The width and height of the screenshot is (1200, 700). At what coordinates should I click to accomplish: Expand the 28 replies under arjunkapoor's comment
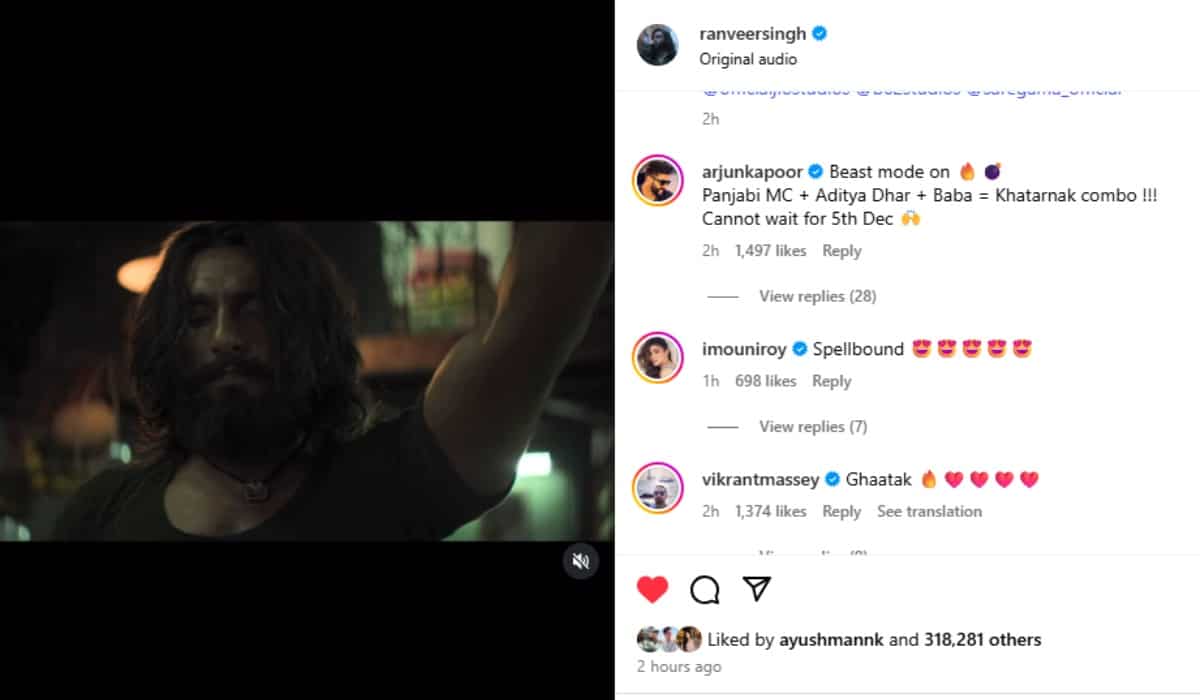click(x=817, y=296)
